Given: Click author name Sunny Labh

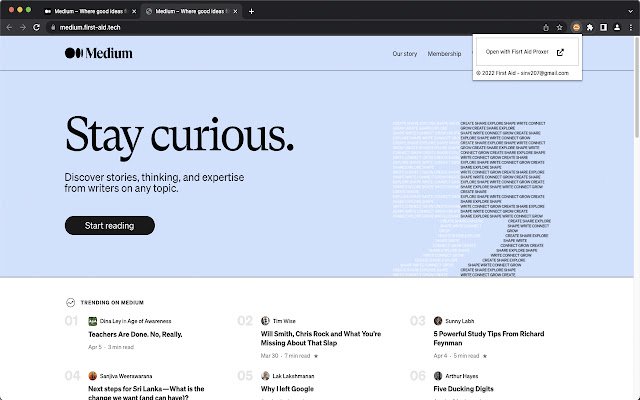Looking at the screenshot, I should [x=460, y=321].
